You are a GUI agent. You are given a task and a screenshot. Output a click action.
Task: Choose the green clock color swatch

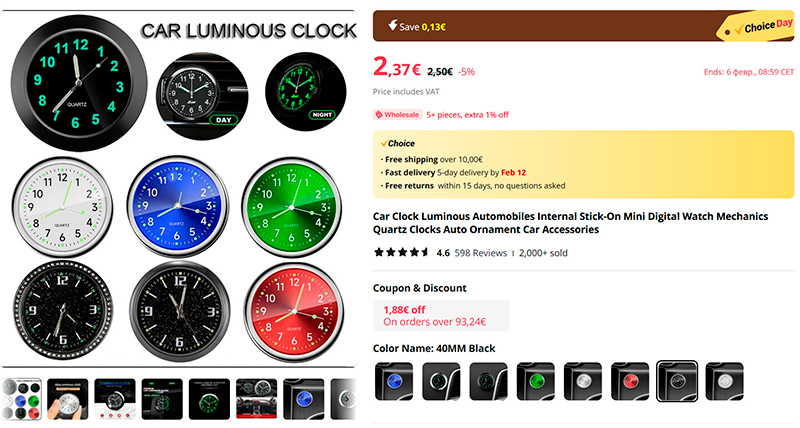(535, 381)
